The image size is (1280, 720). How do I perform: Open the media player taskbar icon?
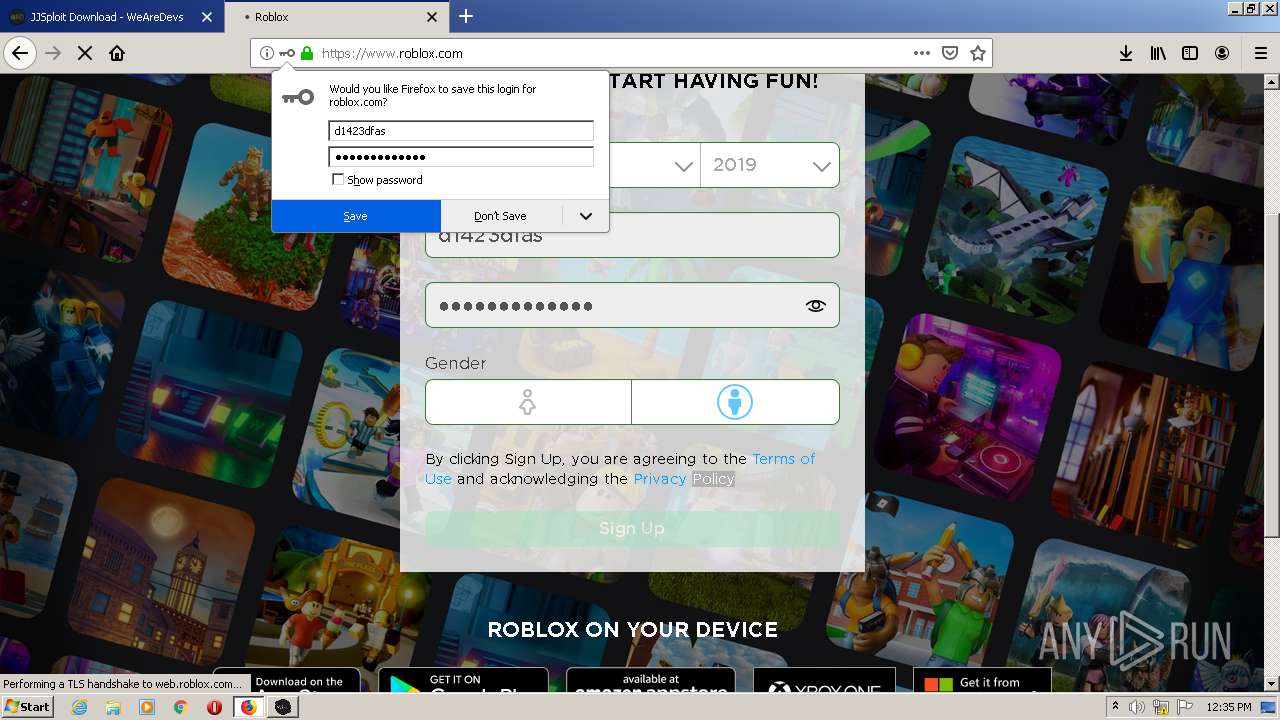point(147,707)
